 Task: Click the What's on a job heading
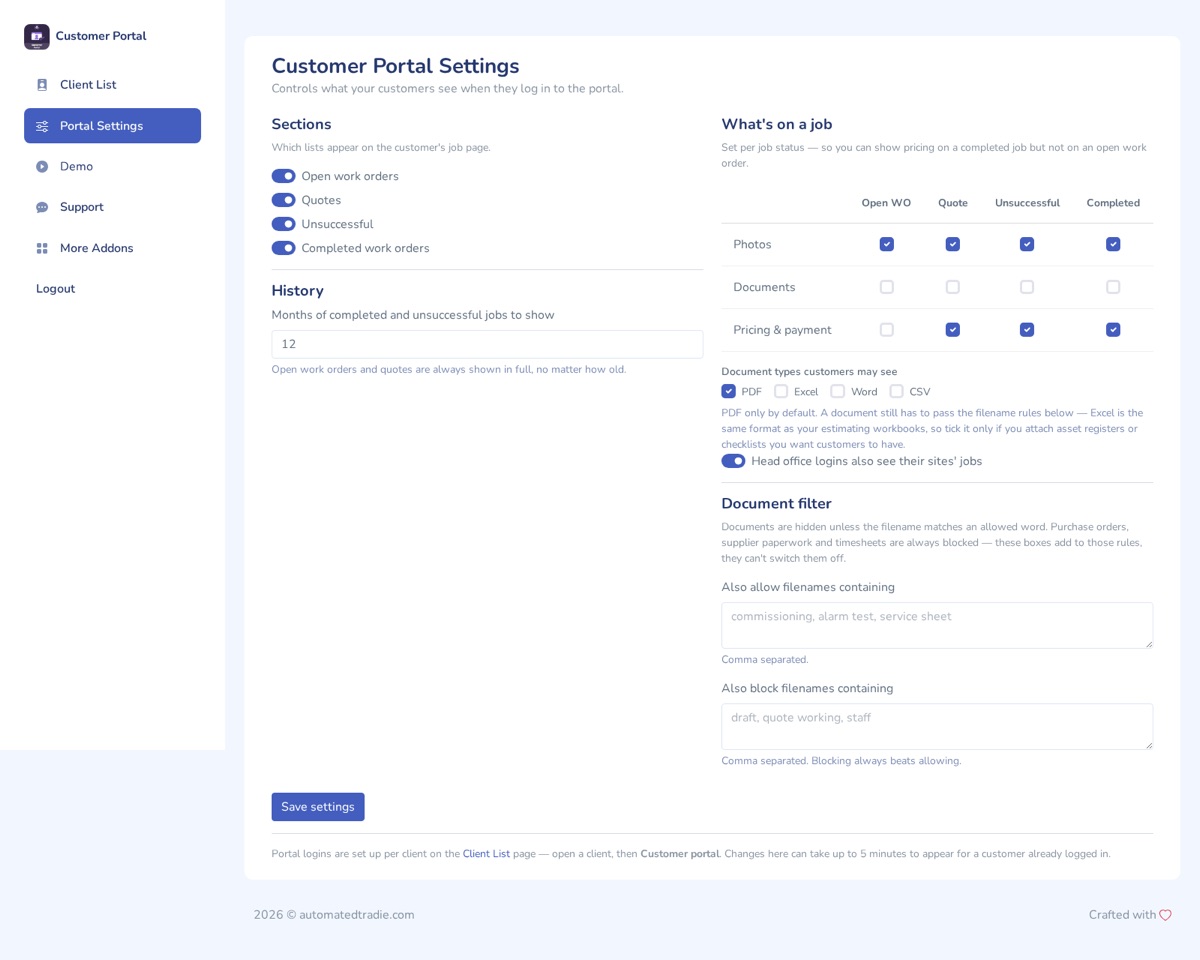click(777, 125)
